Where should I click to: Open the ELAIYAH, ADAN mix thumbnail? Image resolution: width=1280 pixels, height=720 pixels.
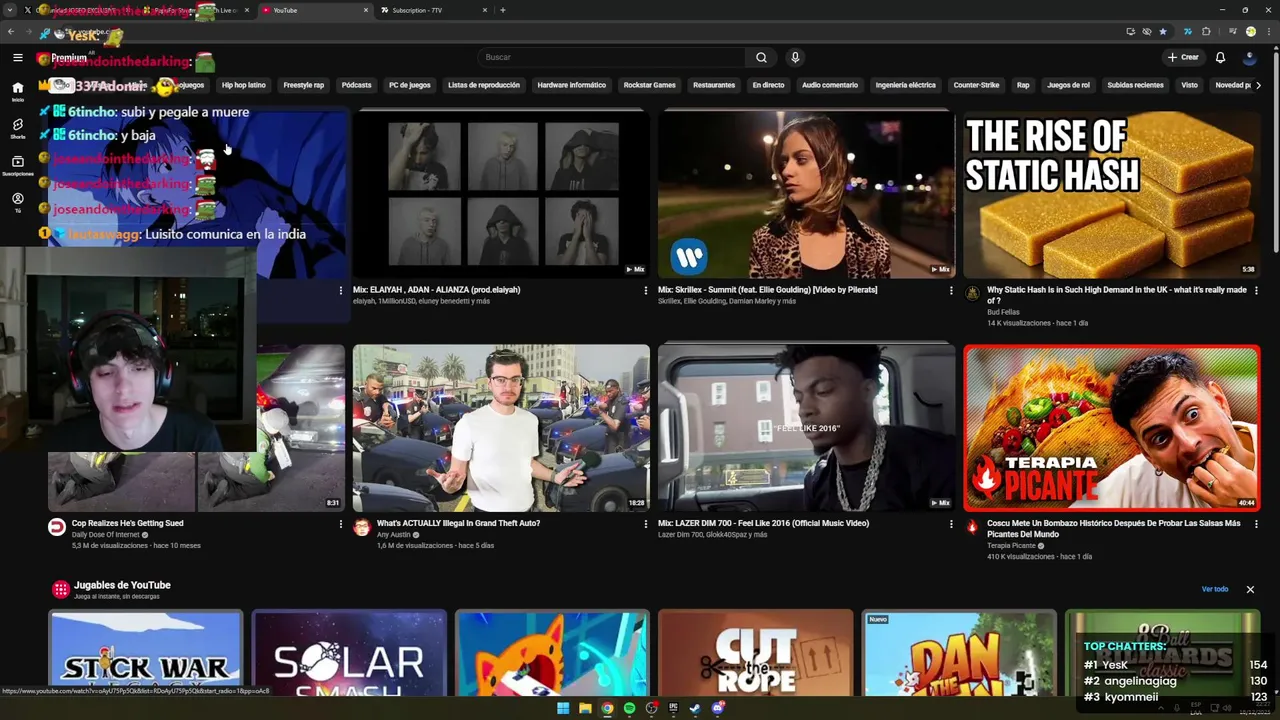coord(501,194)
